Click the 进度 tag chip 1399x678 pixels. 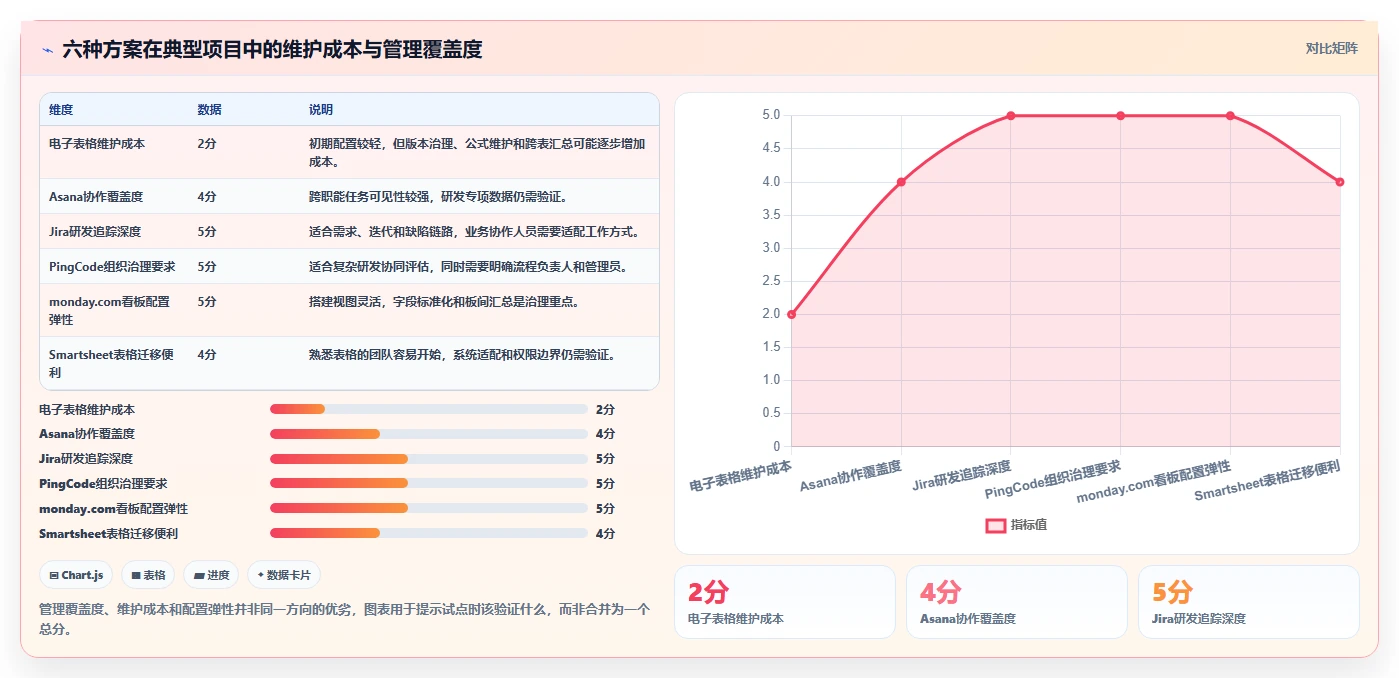point(211,575)
